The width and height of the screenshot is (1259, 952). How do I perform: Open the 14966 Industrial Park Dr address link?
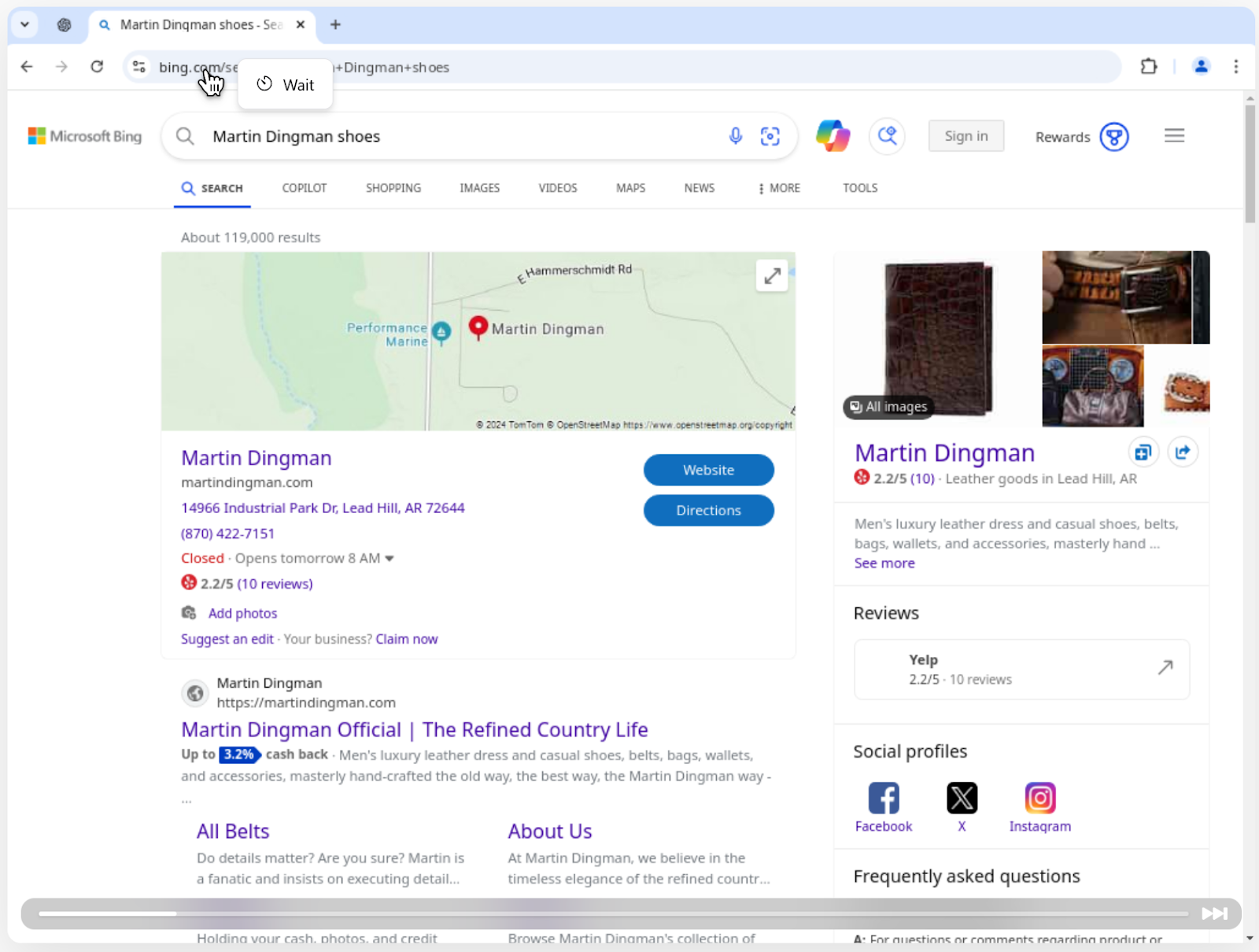point(323,508)
